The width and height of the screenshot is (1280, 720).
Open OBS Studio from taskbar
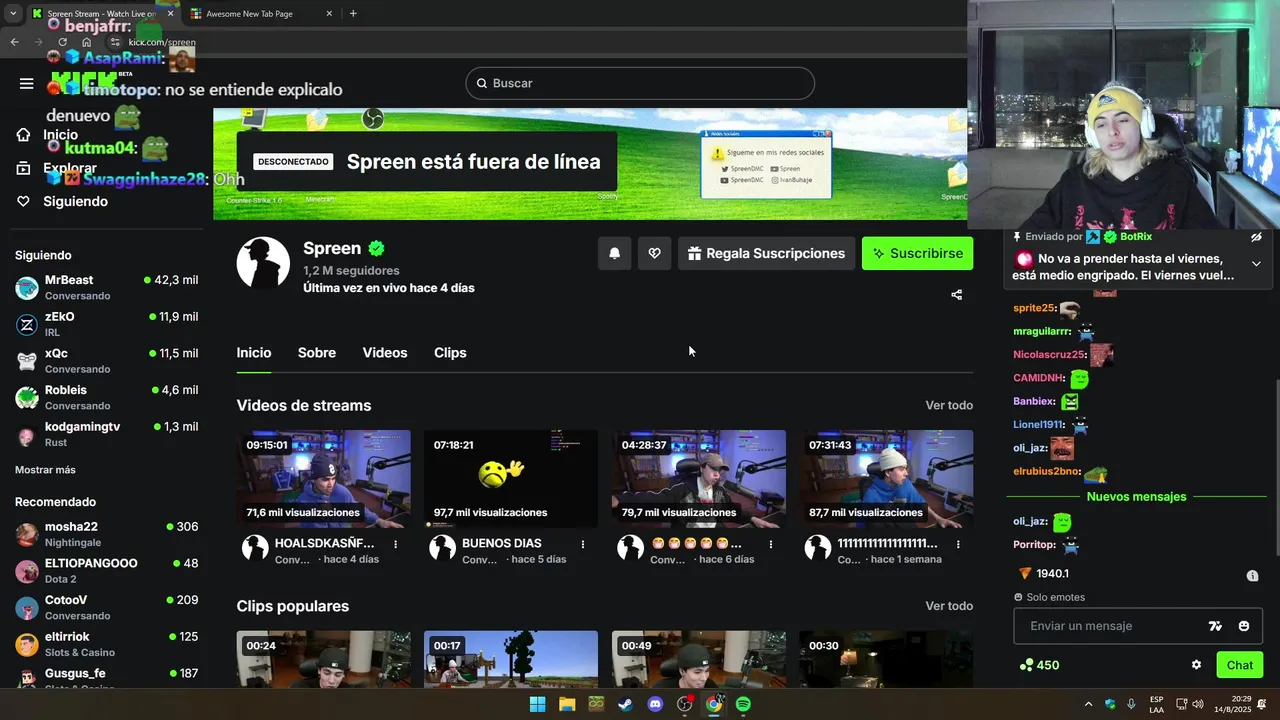(684, 704)
